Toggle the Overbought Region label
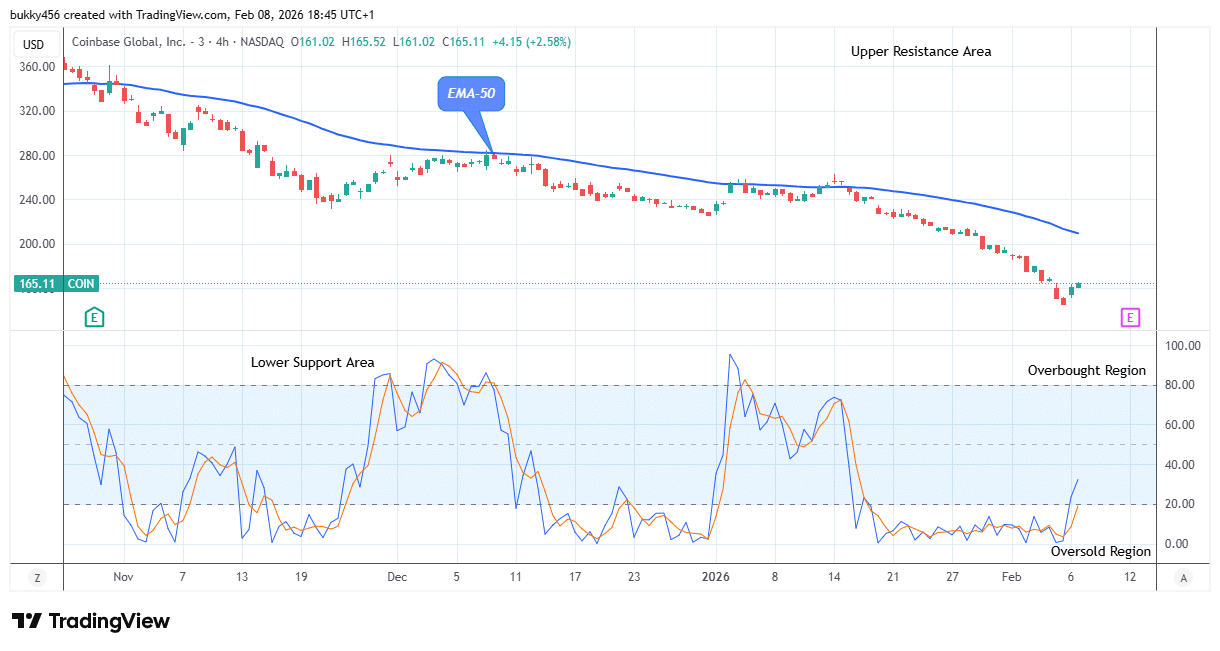 tap(1087, 370)
